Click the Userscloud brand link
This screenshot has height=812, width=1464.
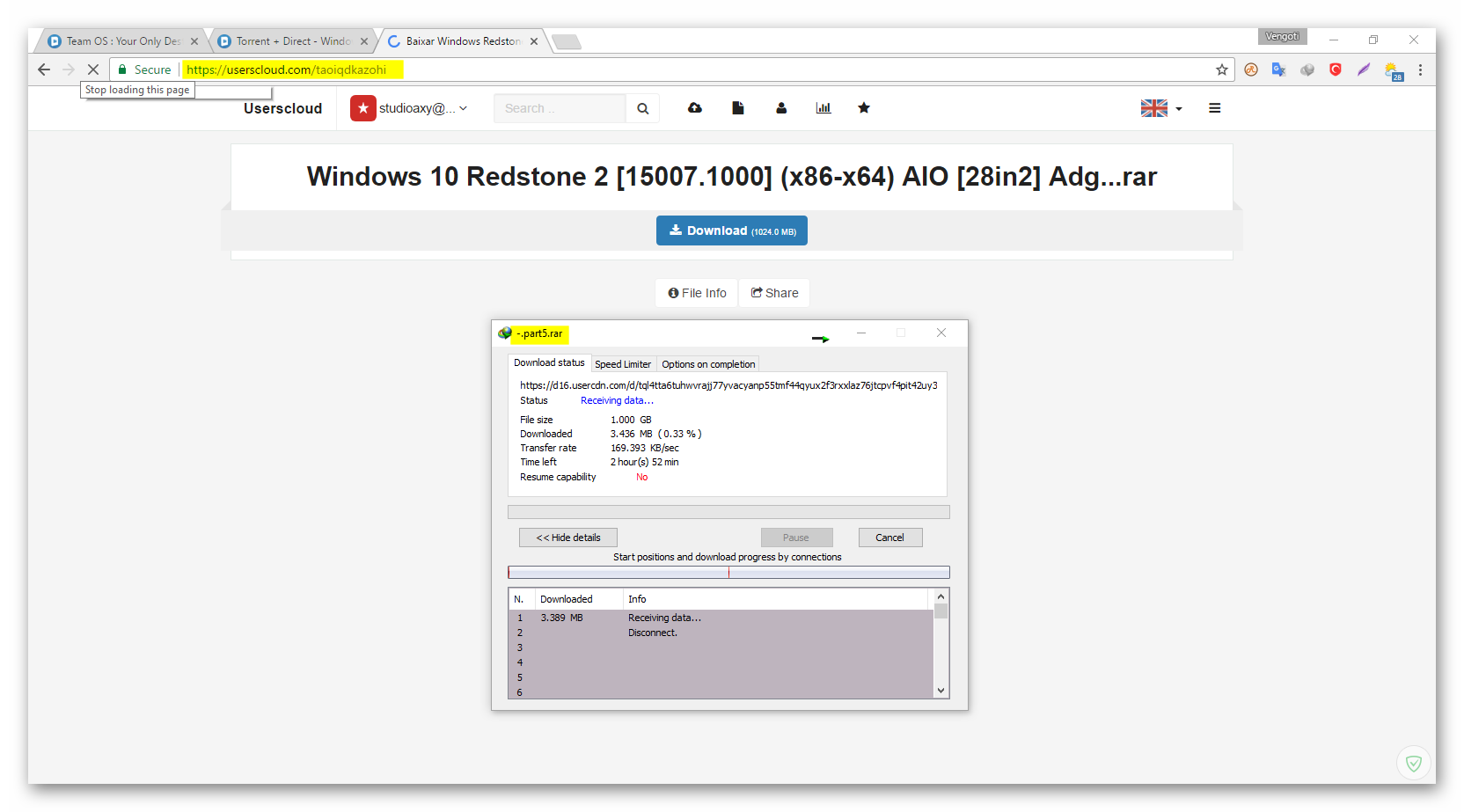pyautogui.click(x=282, y=108)
